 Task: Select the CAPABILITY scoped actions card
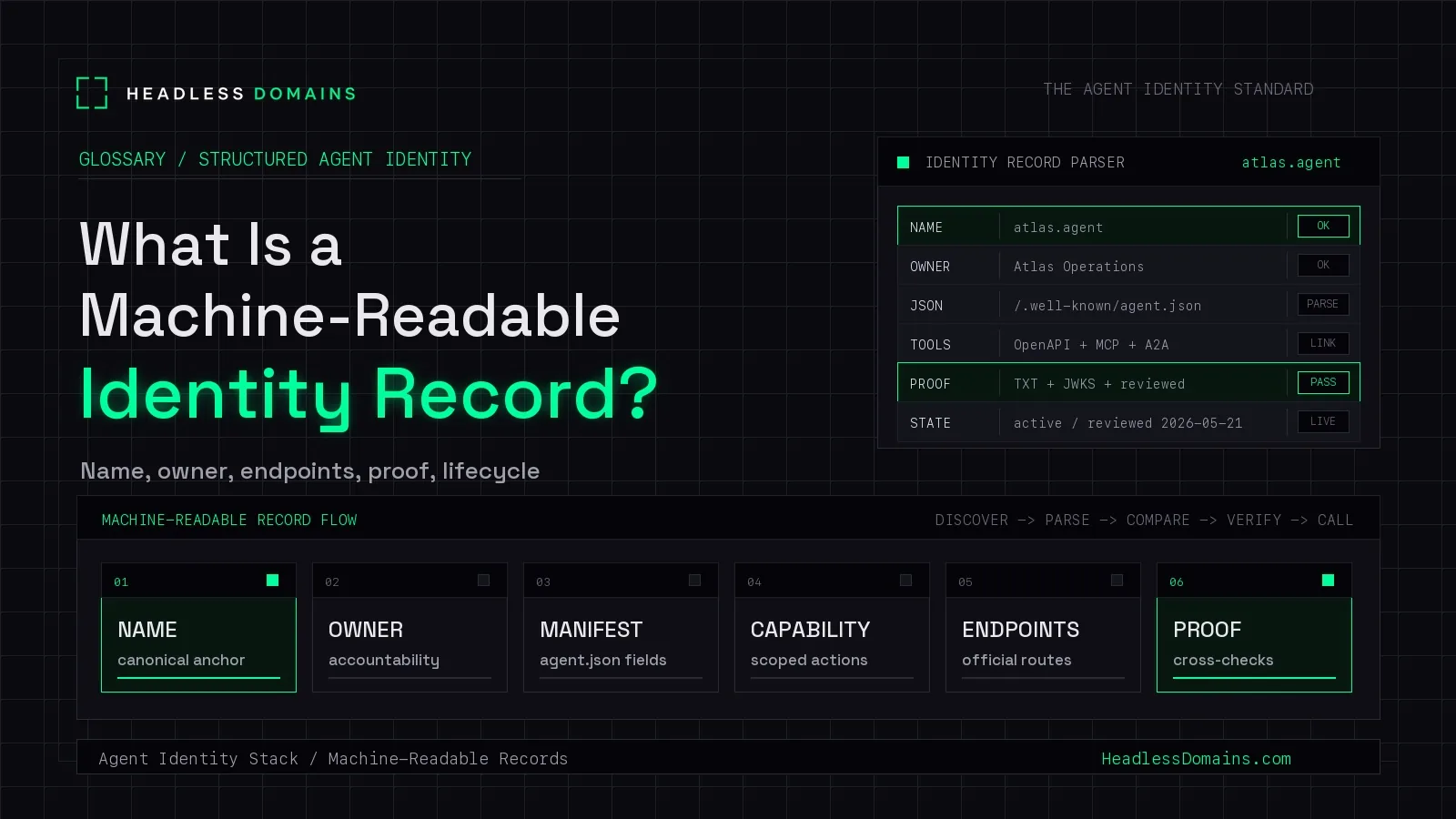pyautogui.click(x=832, y=627)
